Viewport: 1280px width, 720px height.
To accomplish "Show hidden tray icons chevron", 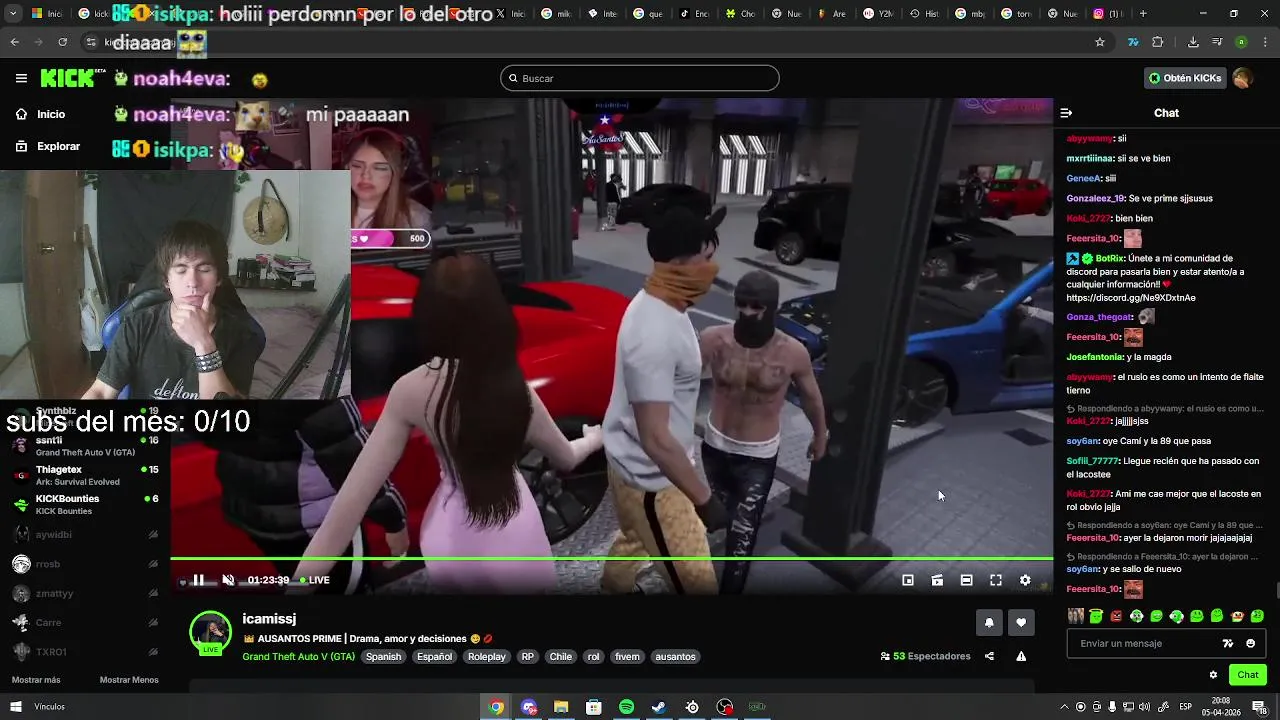I will coord(1065,707).
